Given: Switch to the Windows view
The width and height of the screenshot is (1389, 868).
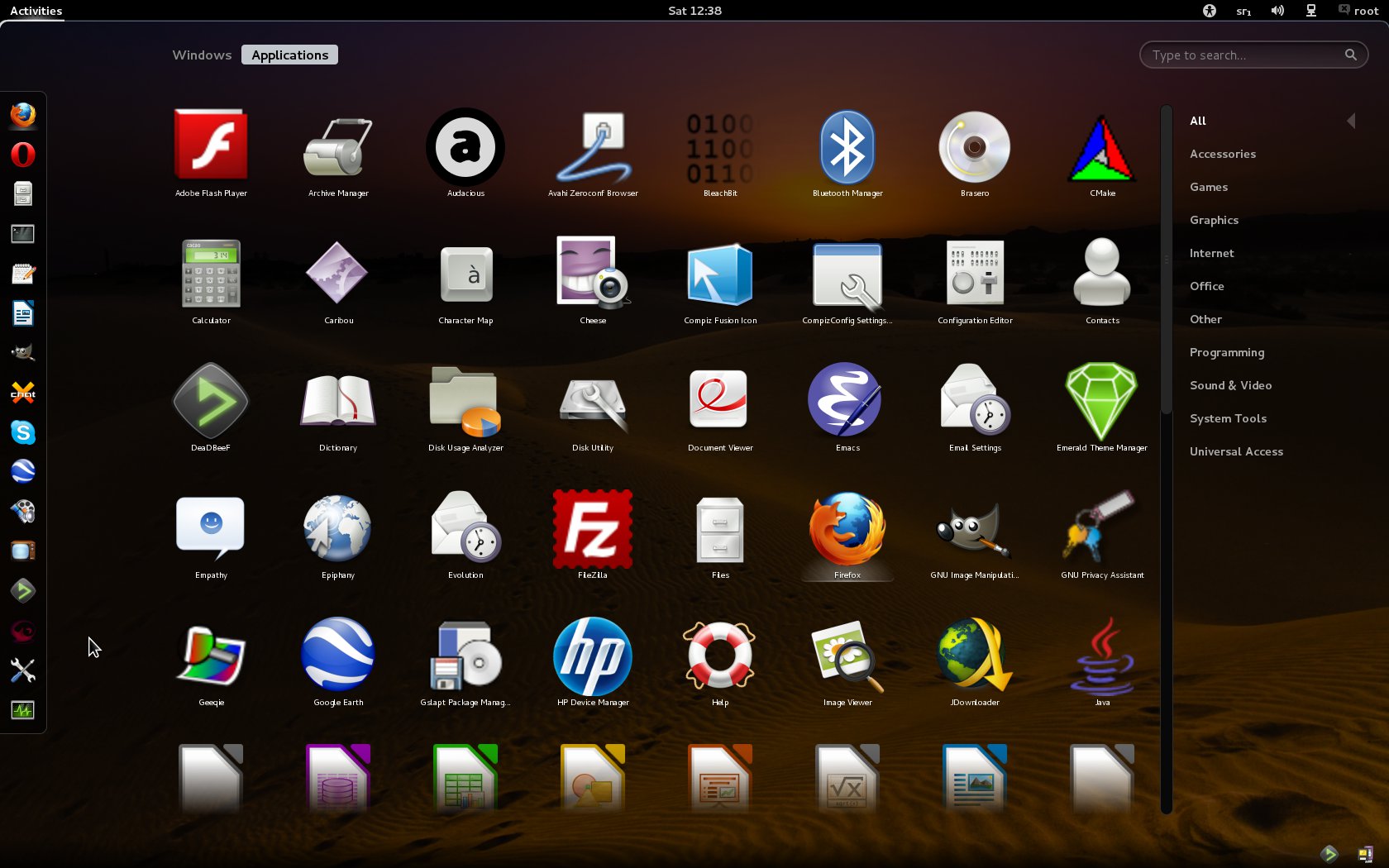Looking at the screenshot, I should click(202, 55).
